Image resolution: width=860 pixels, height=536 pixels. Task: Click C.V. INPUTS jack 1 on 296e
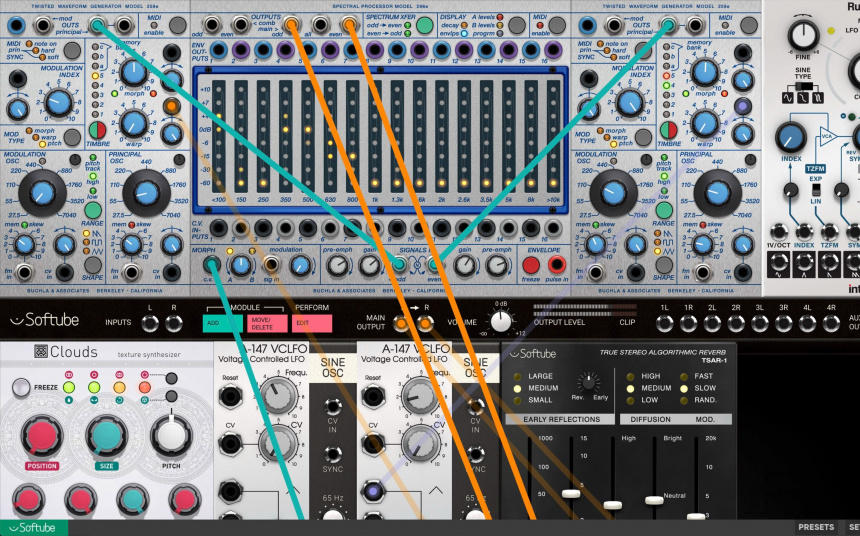click(x=219, y=228)
